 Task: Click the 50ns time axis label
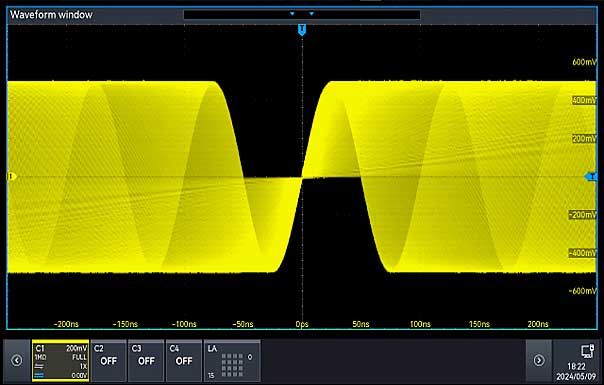pyautogui.click(x=361, y=324)
